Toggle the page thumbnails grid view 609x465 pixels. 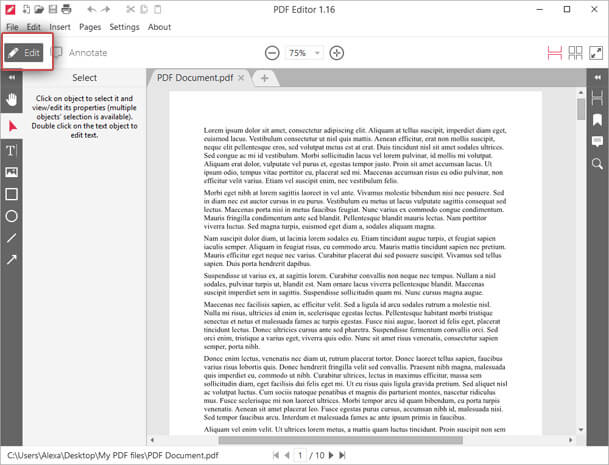[576, 52]
